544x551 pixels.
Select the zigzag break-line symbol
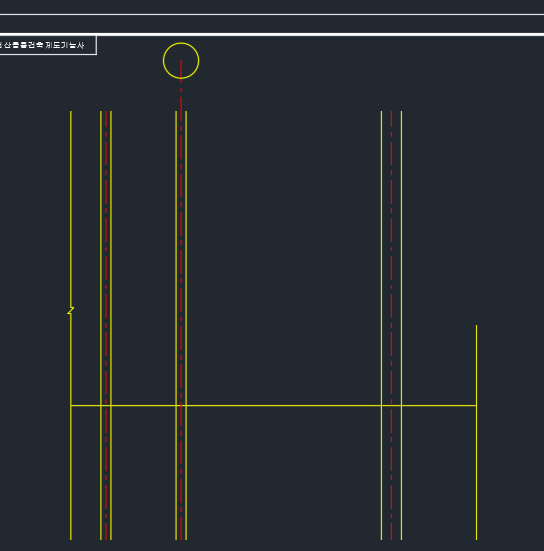(71, 311)
